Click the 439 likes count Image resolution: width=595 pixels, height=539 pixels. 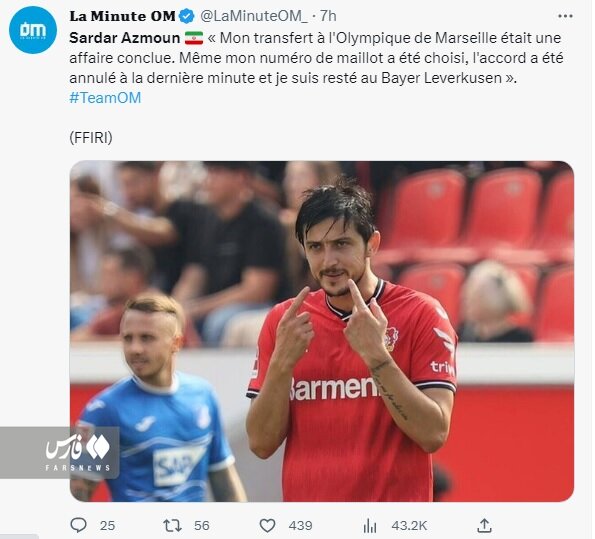(x=300, y=526)
